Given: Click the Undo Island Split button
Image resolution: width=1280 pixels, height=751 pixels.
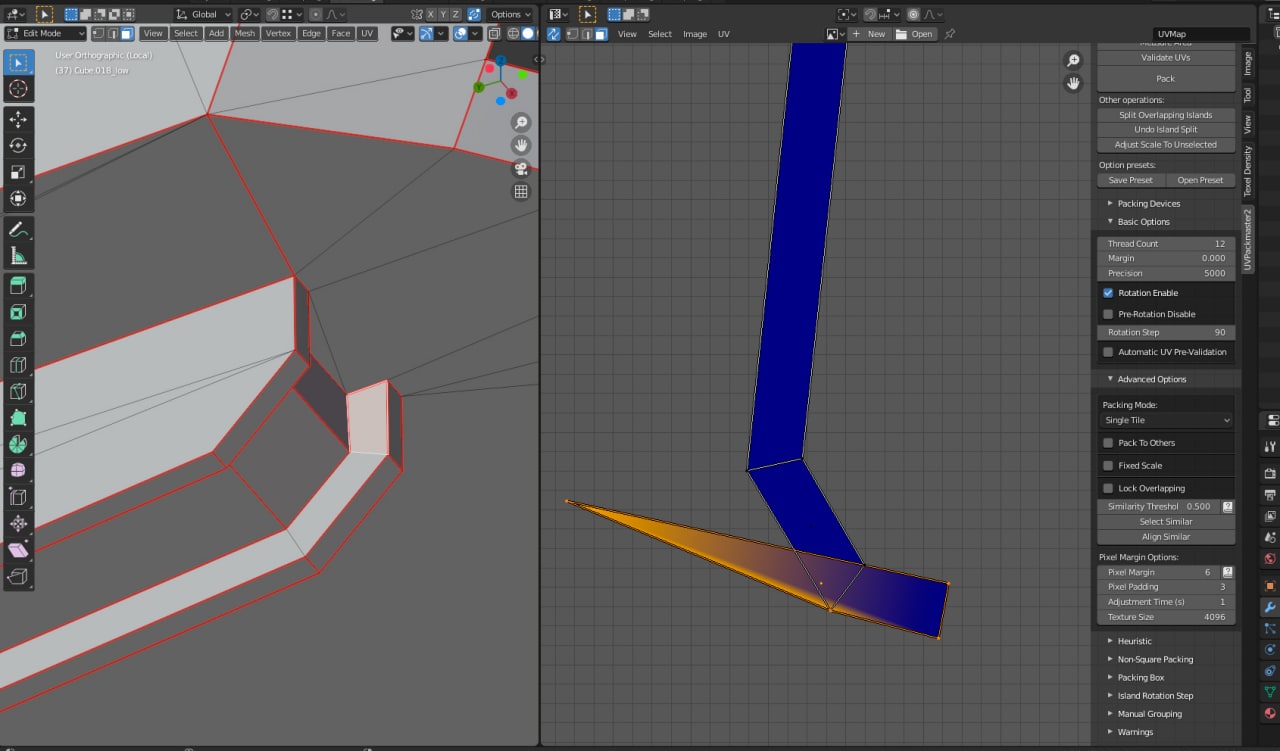Looking at the screenshot, I should pos(1166,129).
